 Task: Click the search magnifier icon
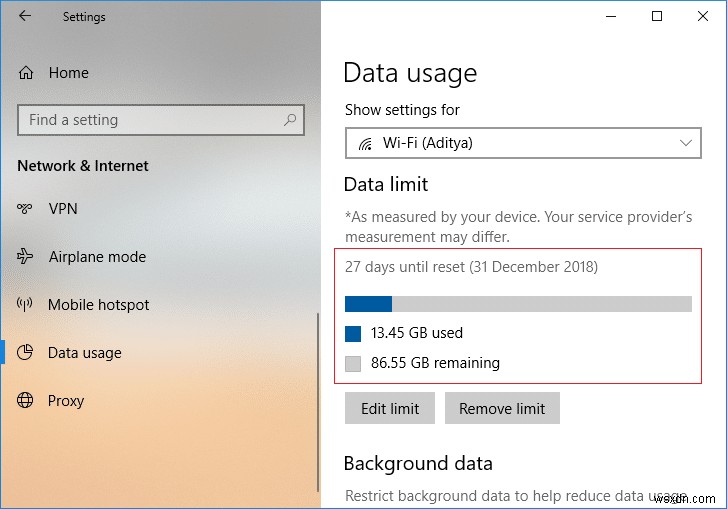click(x=290, y=120)
